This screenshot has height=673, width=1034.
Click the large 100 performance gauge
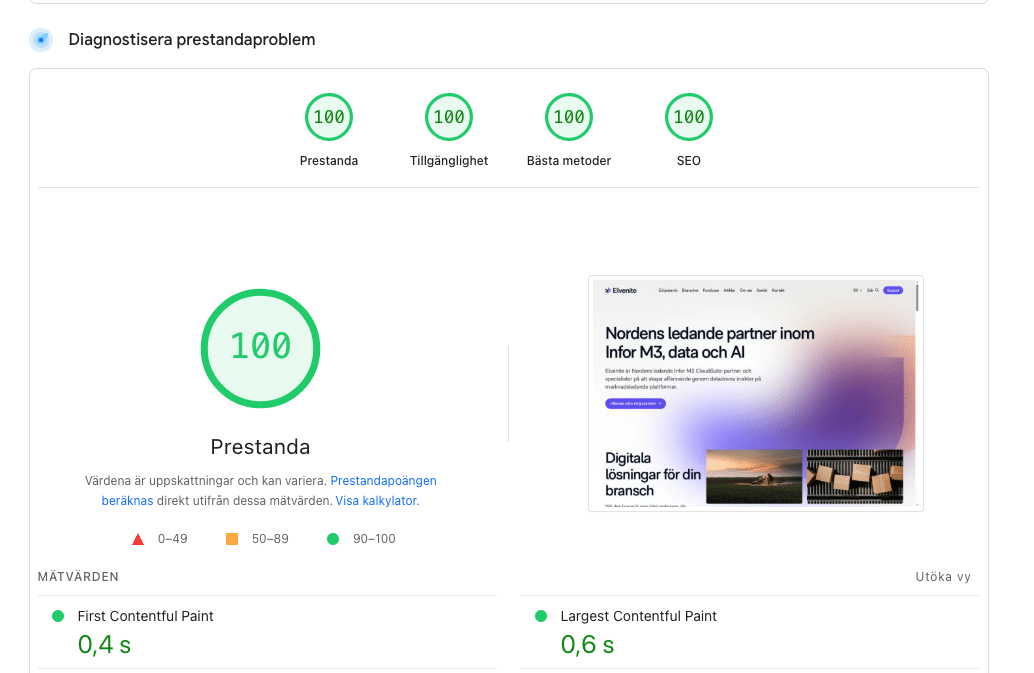(260, 346)
